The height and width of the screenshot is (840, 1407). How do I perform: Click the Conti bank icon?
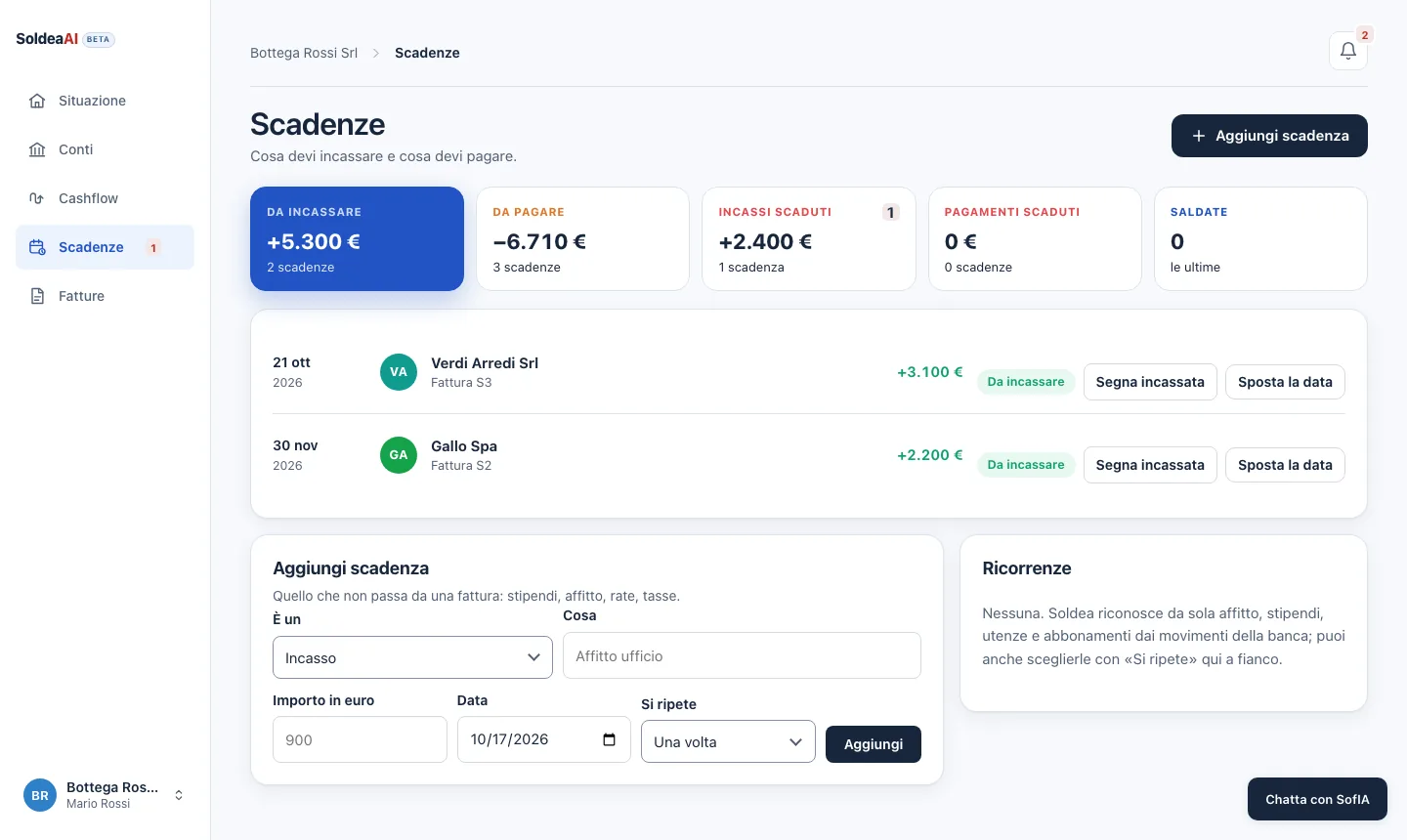point(37,149)
